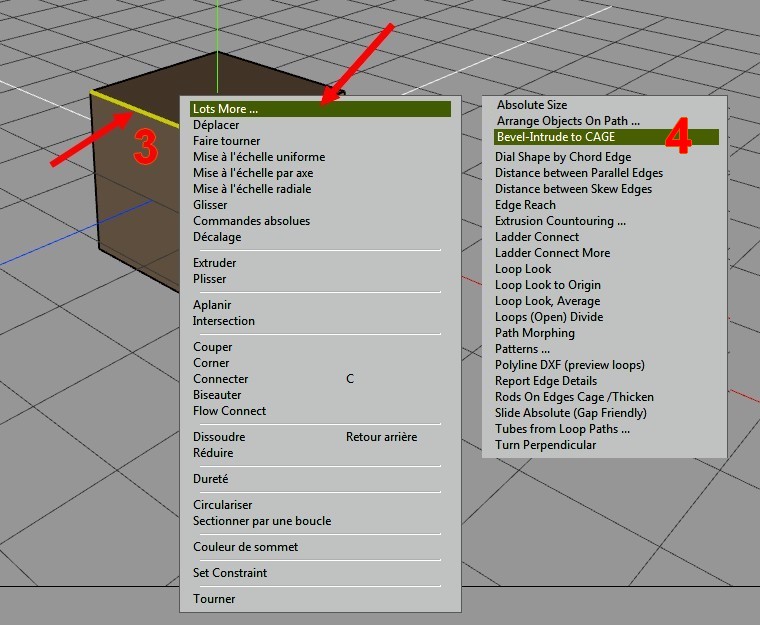Click the yellow selected cube edge

tap(134, 109)
